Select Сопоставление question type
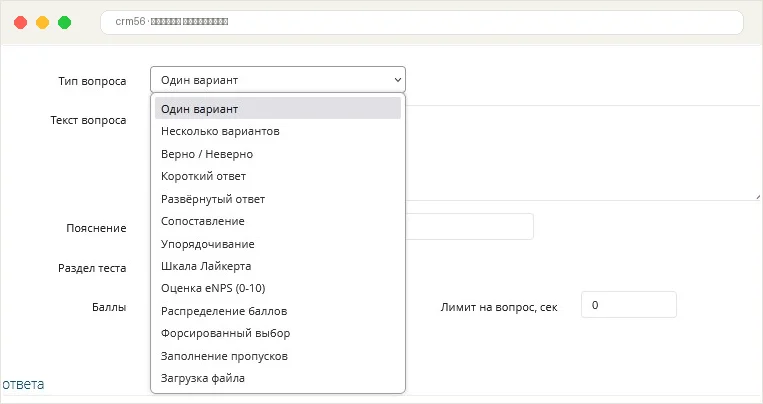This screenshot has height=404, width=763. click(x=278, y=221)
